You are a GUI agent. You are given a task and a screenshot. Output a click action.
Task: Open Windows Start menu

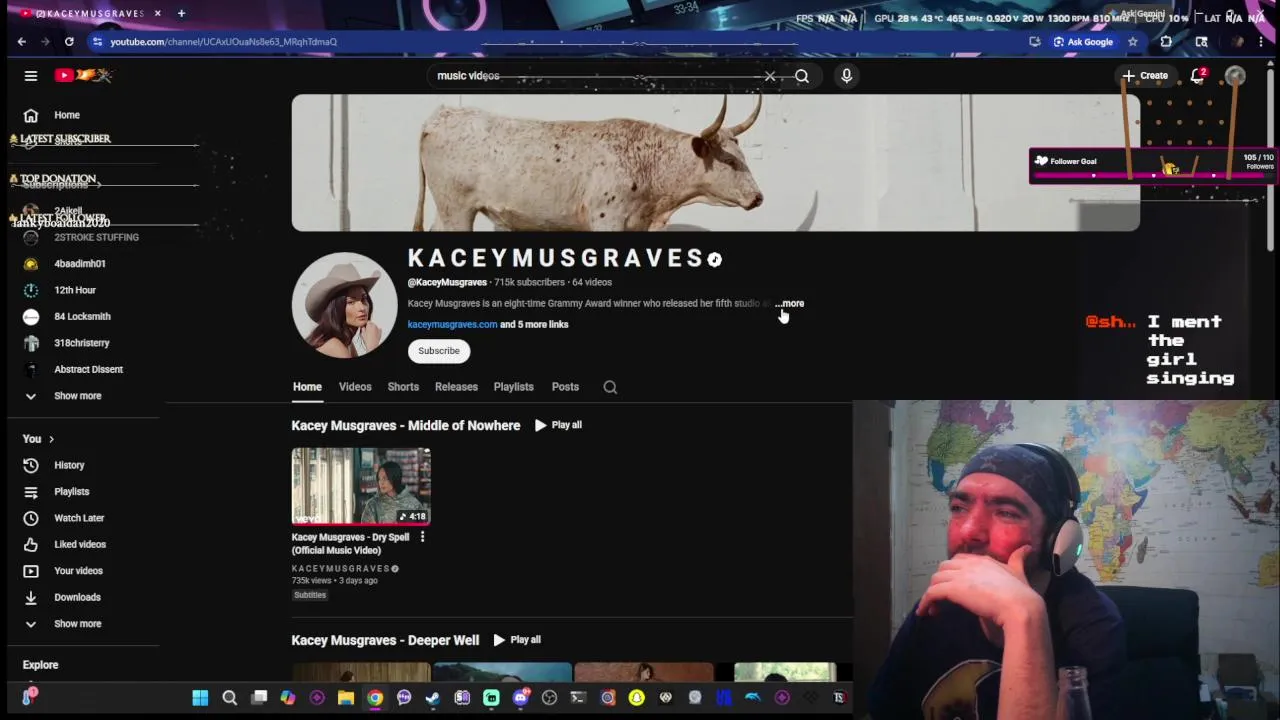point(200,698)
